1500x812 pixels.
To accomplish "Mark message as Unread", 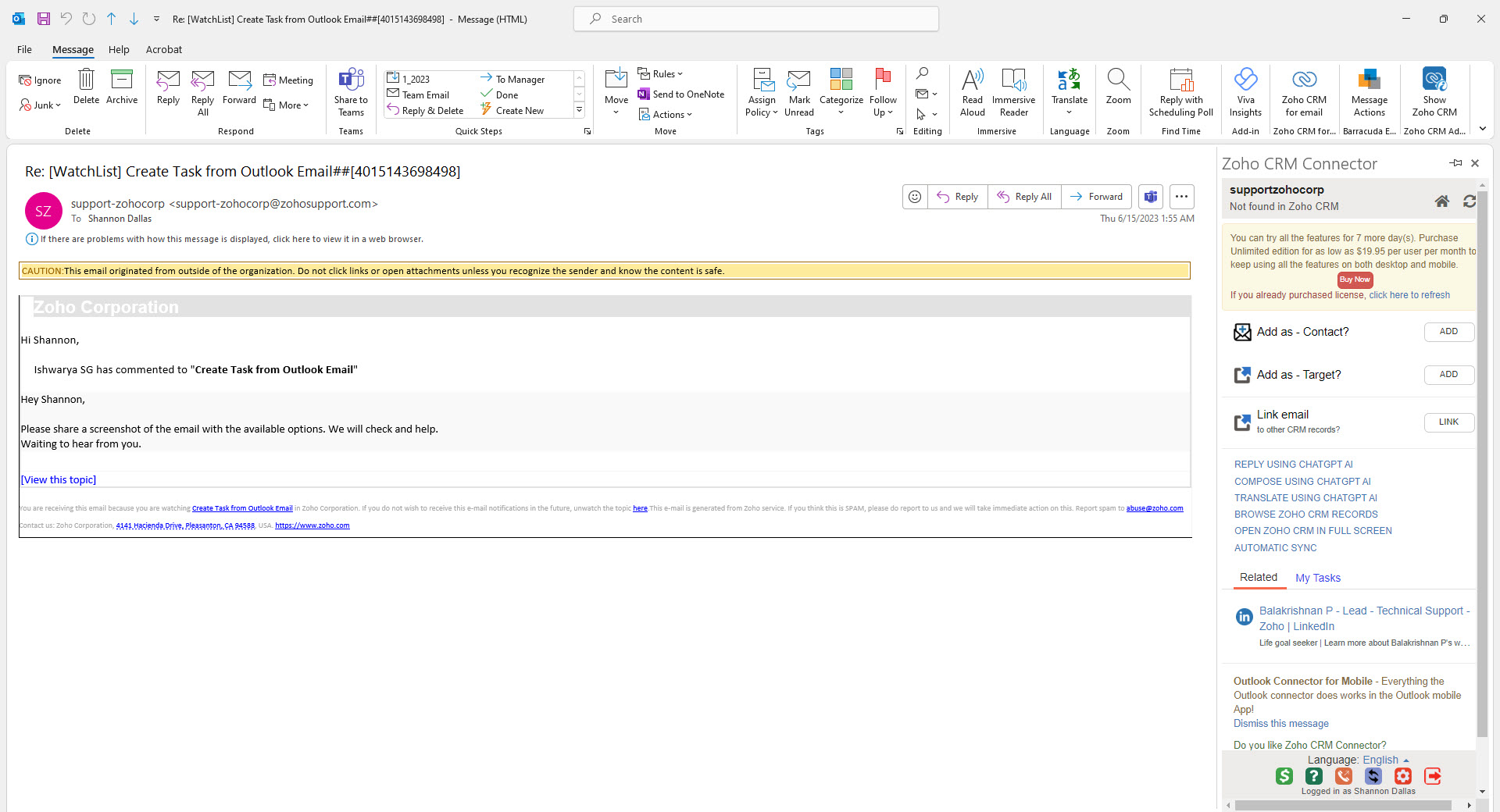I will point(799,93).
